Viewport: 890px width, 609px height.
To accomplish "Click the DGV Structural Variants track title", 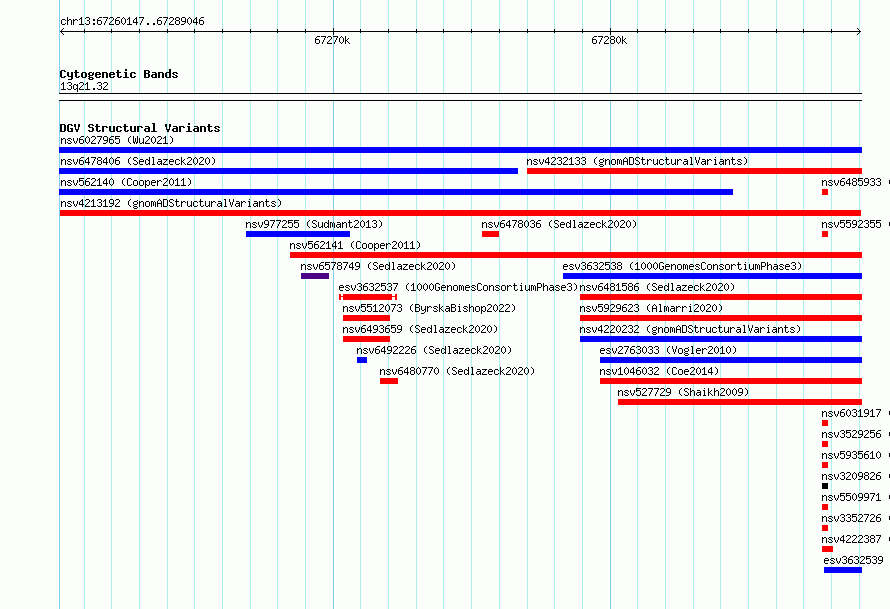I will tap(140, 128).
